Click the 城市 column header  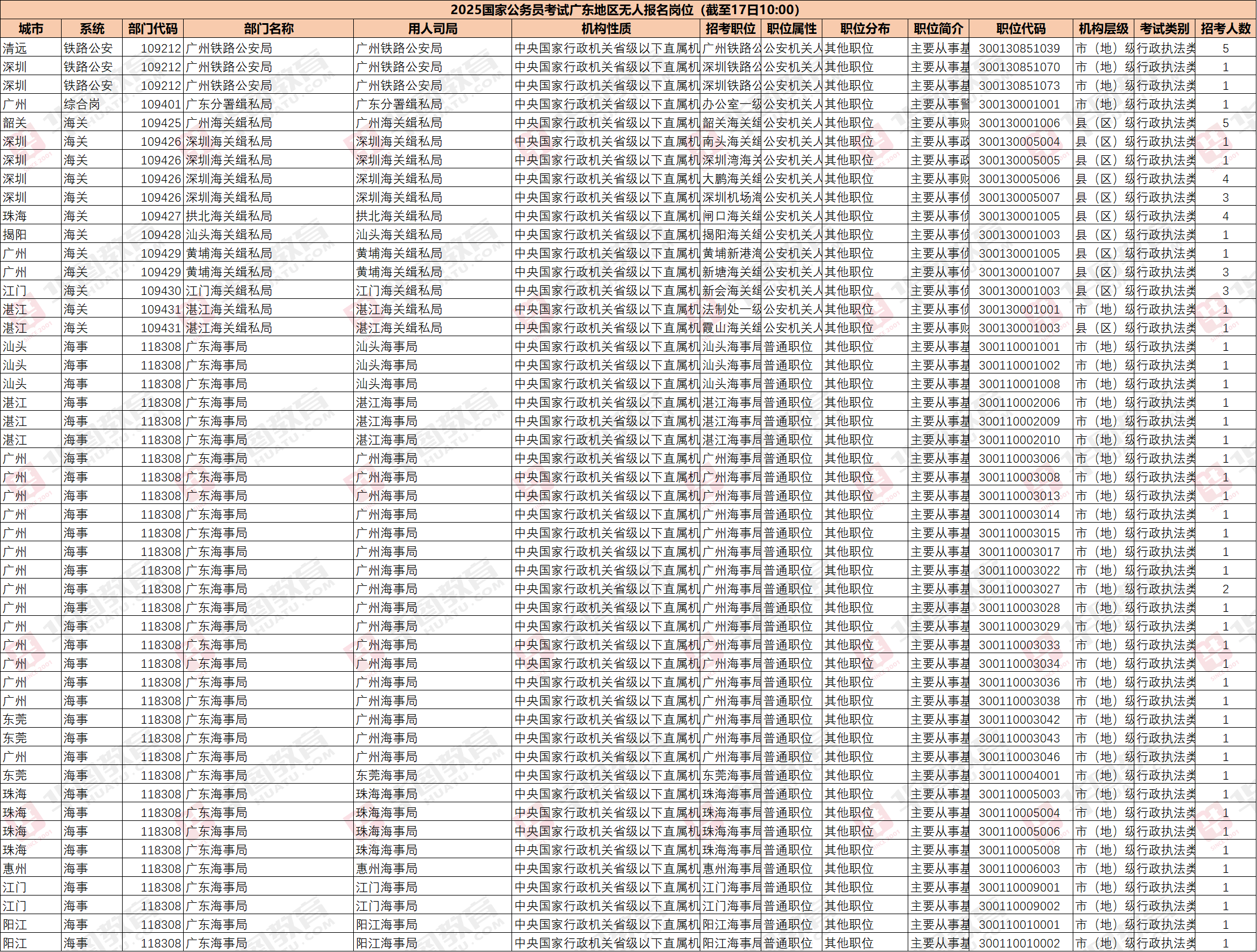pyautogui.click(x=31, y=29)
